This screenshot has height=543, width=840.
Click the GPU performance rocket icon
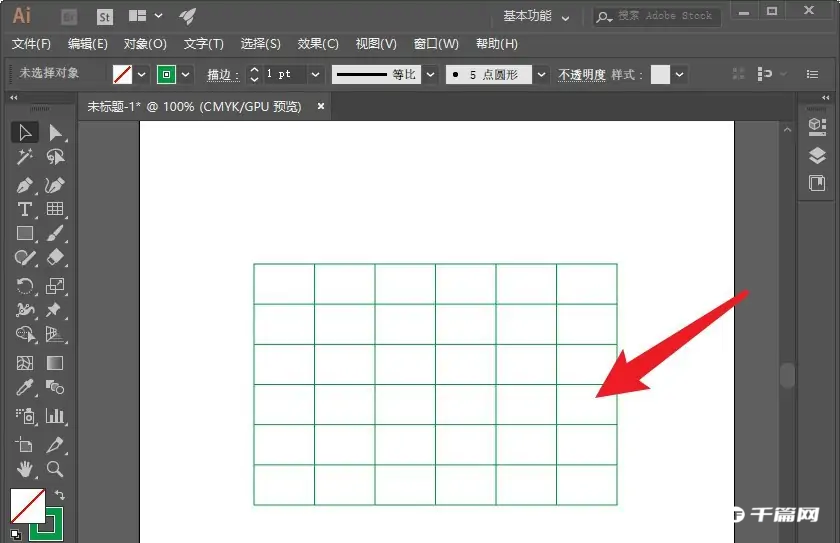point(188,17)
